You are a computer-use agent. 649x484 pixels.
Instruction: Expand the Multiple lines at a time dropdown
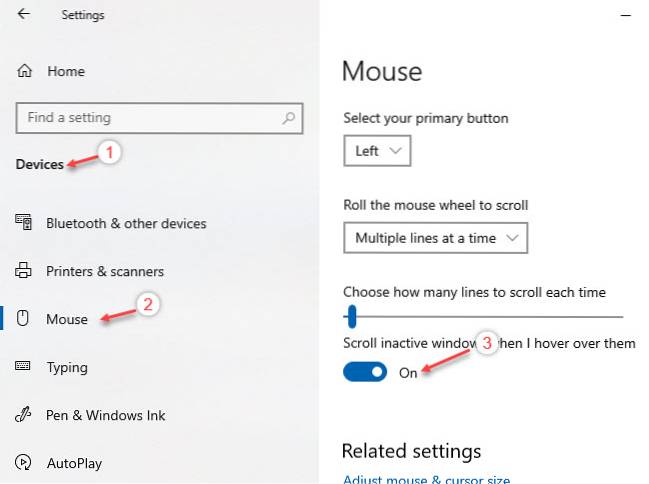click(x=435, y=238)
